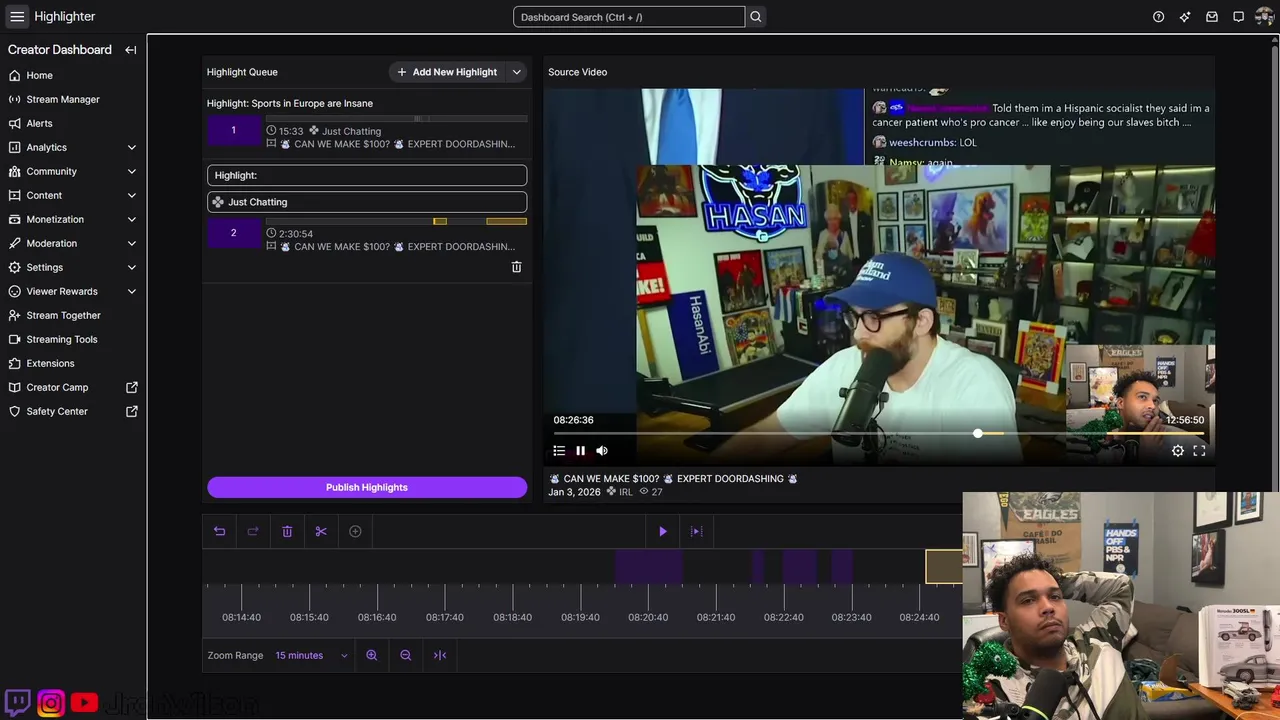Open Creator Camp external link
This screenshot has height=720, width=1280.
(x=73, y=387)
